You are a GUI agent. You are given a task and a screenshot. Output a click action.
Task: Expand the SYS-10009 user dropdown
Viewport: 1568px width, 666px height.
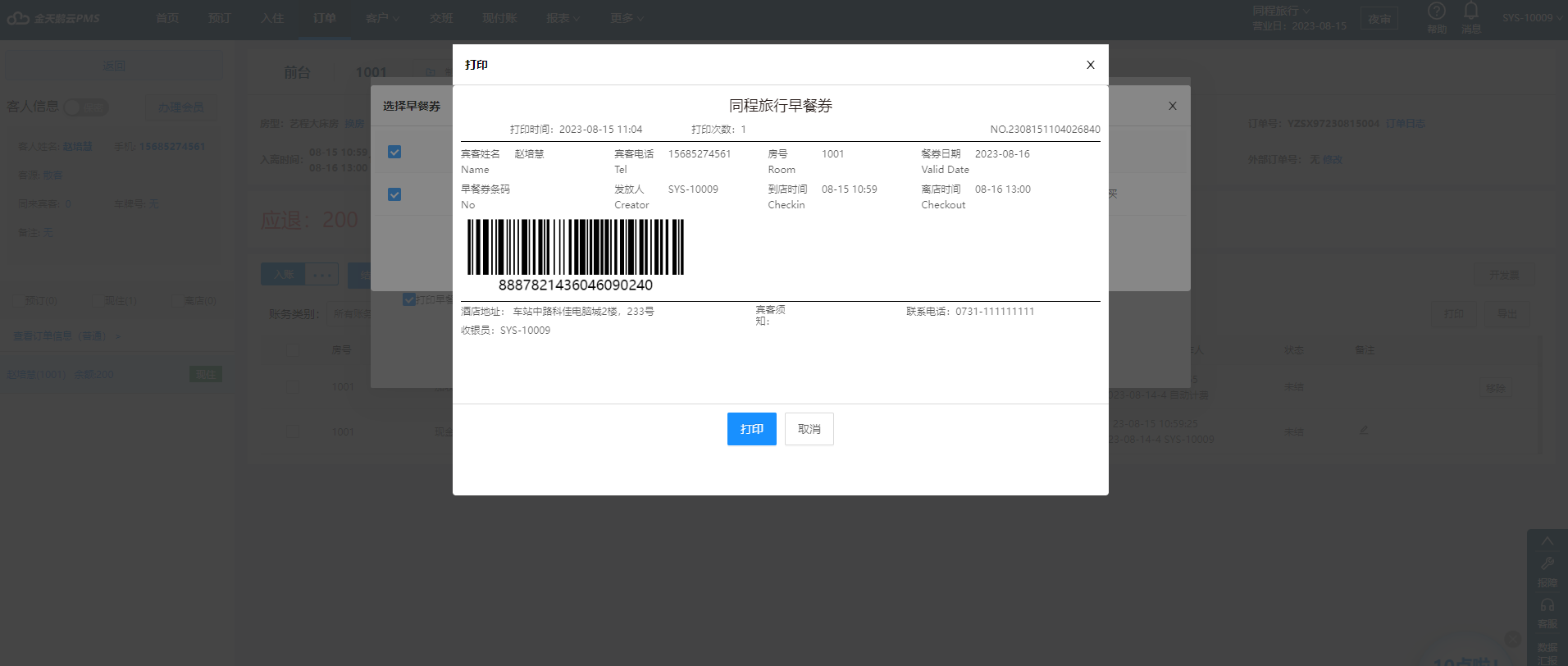[x=1531, y=18]
